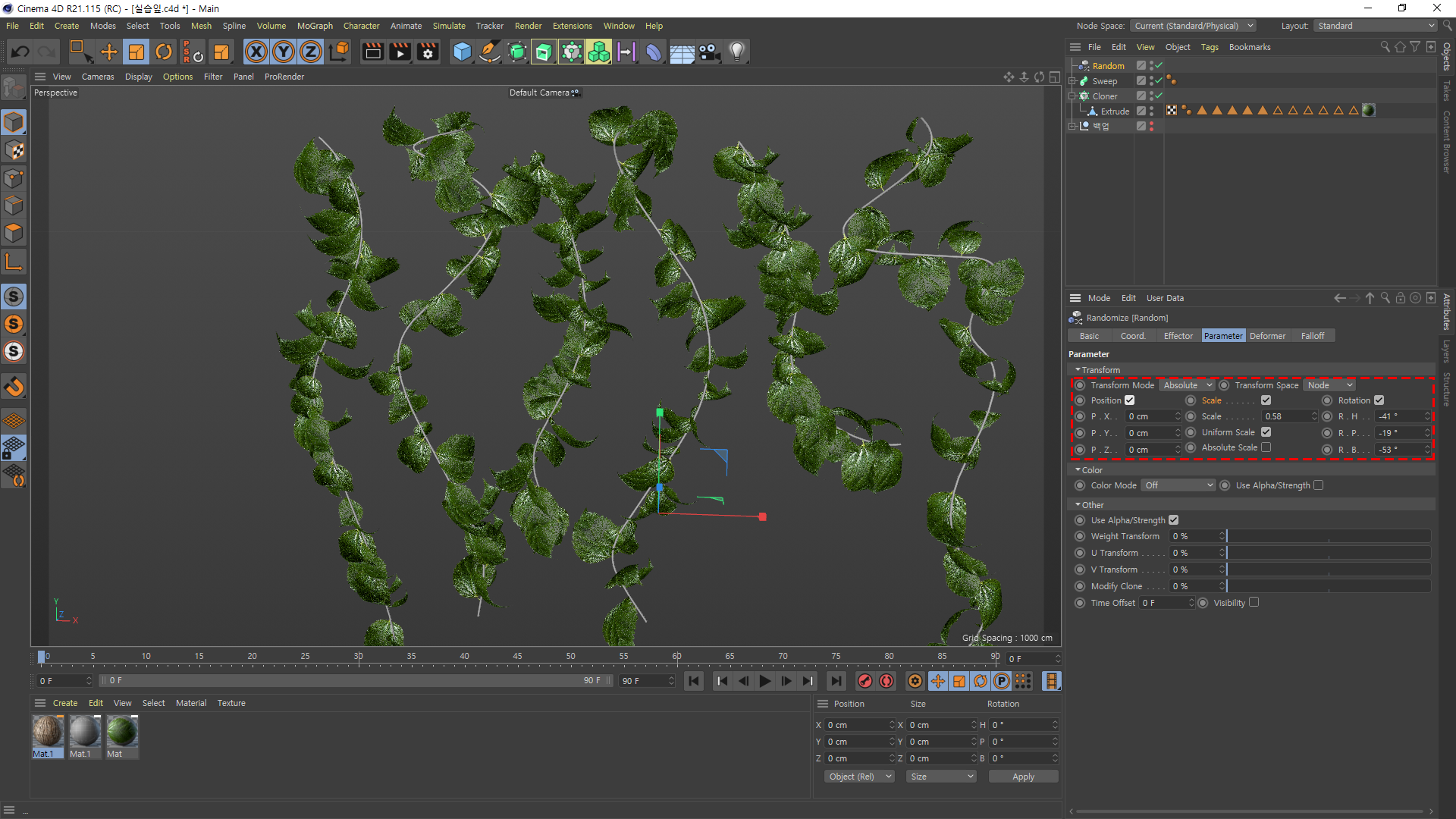Add a Cube primitive object

coord(462,52)
